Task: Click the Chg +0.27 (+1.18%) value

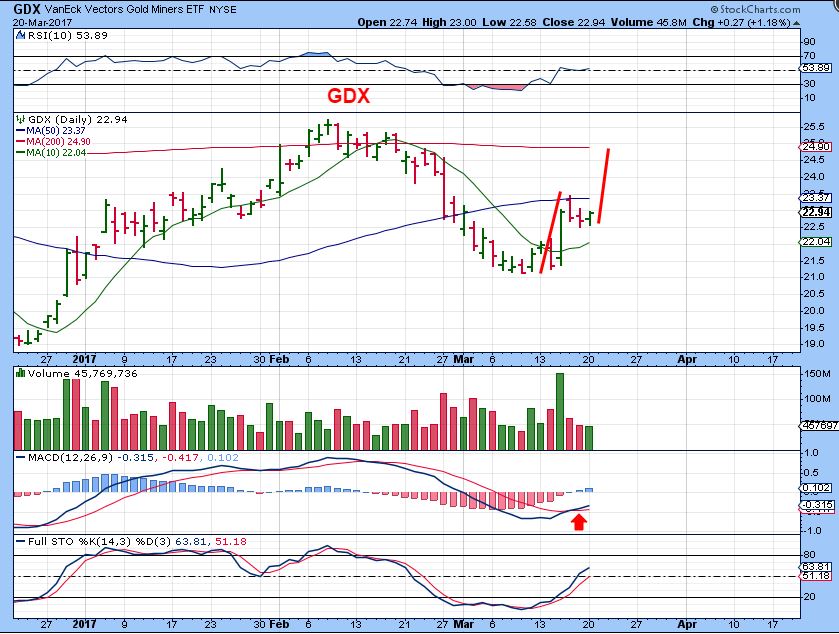Action: click(741, 22)
